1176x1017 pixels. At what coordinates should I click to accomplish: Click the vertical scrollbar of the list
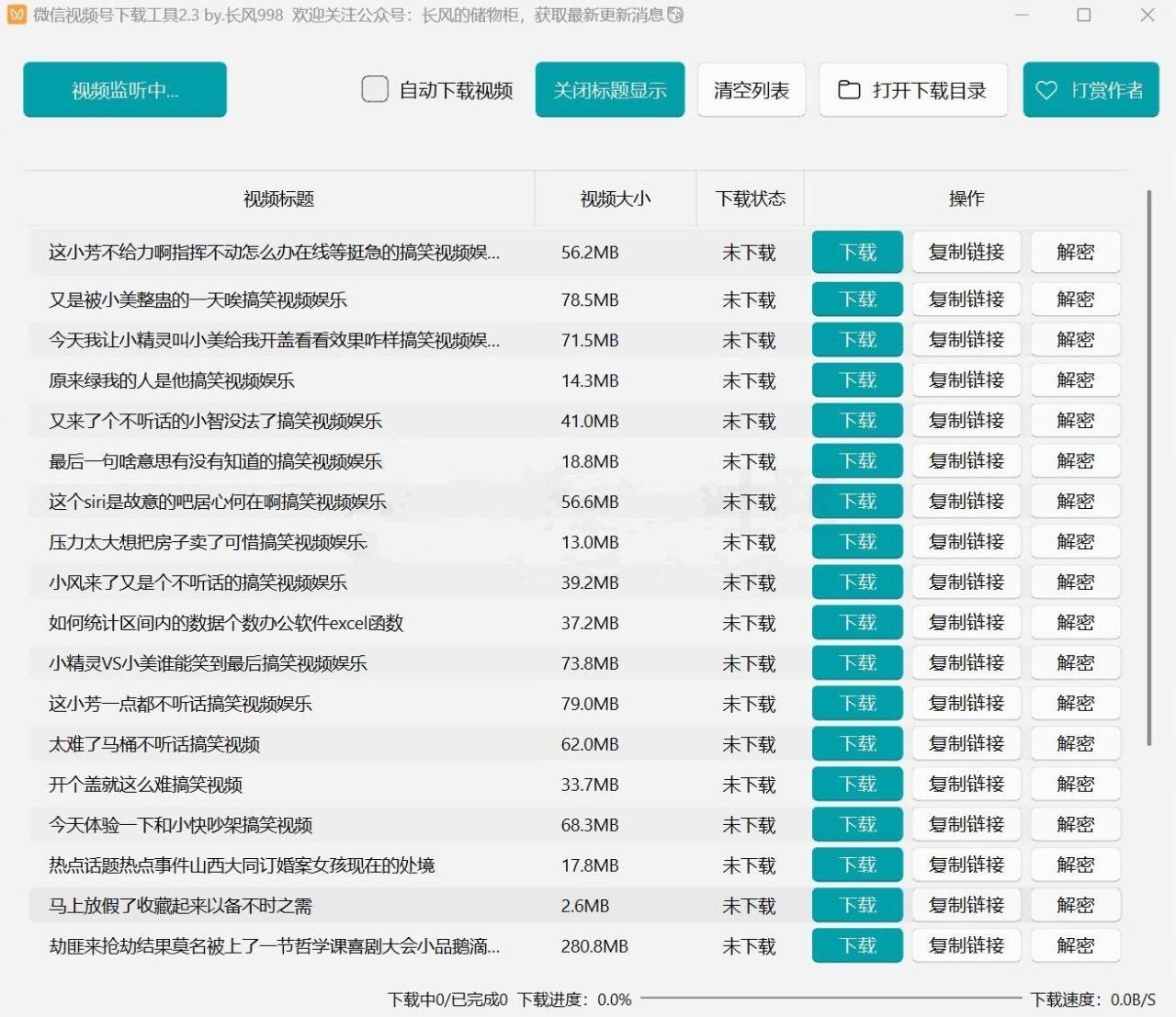click(x=1148, y=469)
